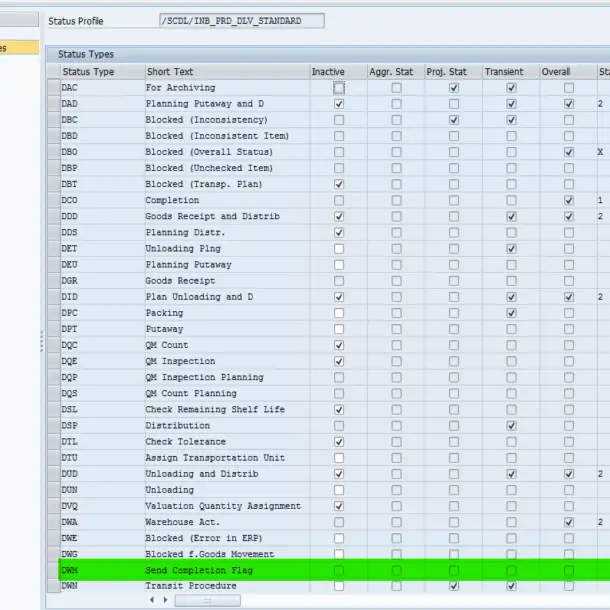Image resolution: width=610 pixels, height=610 pixels.
Task: Click 'Assign Transportation Unit' text
Action: [x=215, y=458]
